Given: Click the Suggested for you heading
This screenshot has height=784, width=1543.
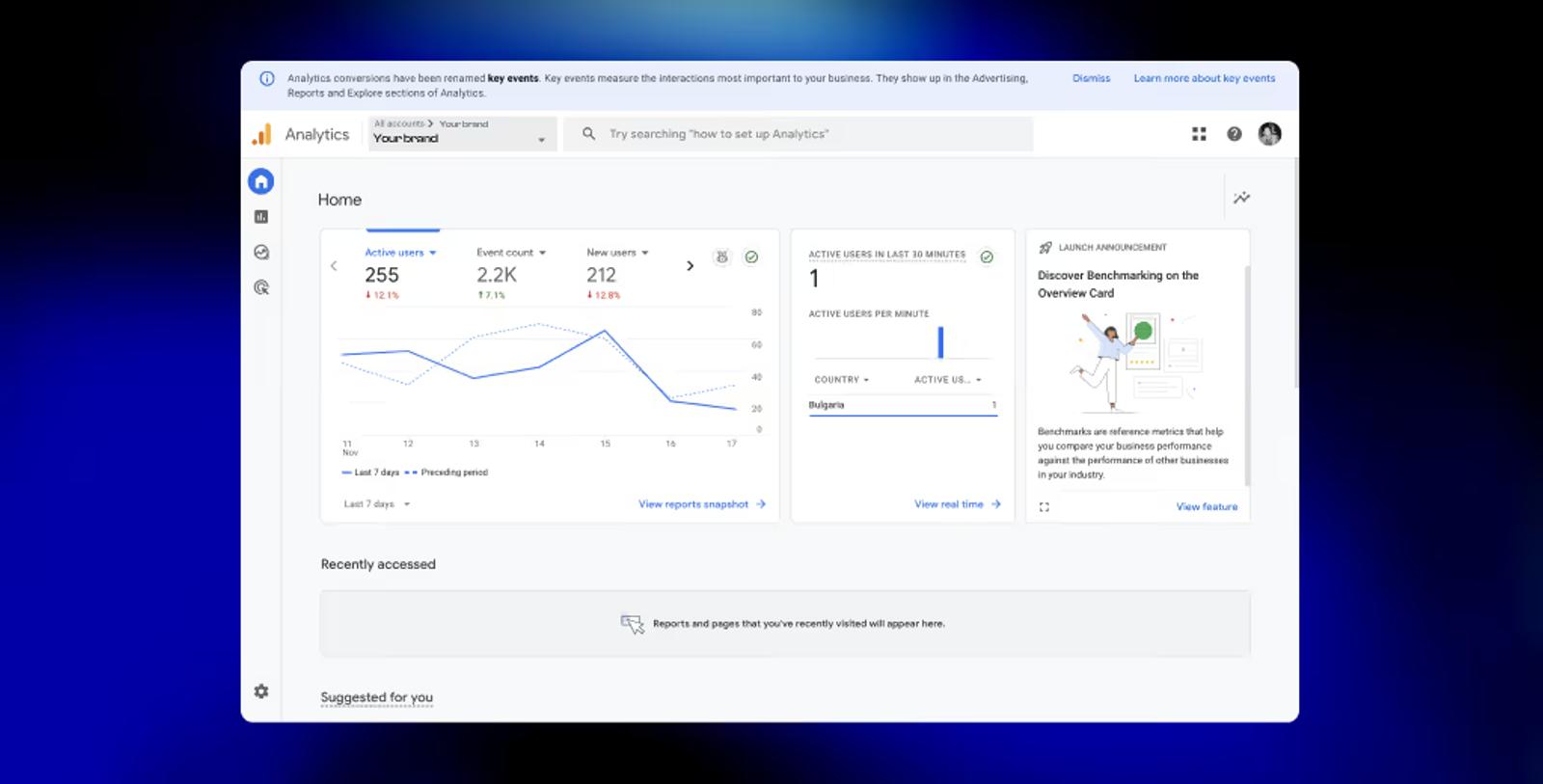Looking at the screenshot, I should [377, 697].
